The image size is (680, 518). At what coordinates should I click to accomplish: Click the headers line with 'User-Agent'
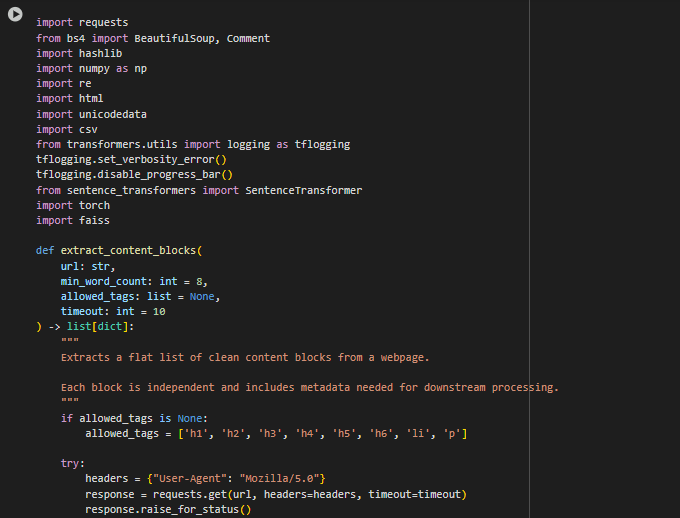tap(205, 479)
